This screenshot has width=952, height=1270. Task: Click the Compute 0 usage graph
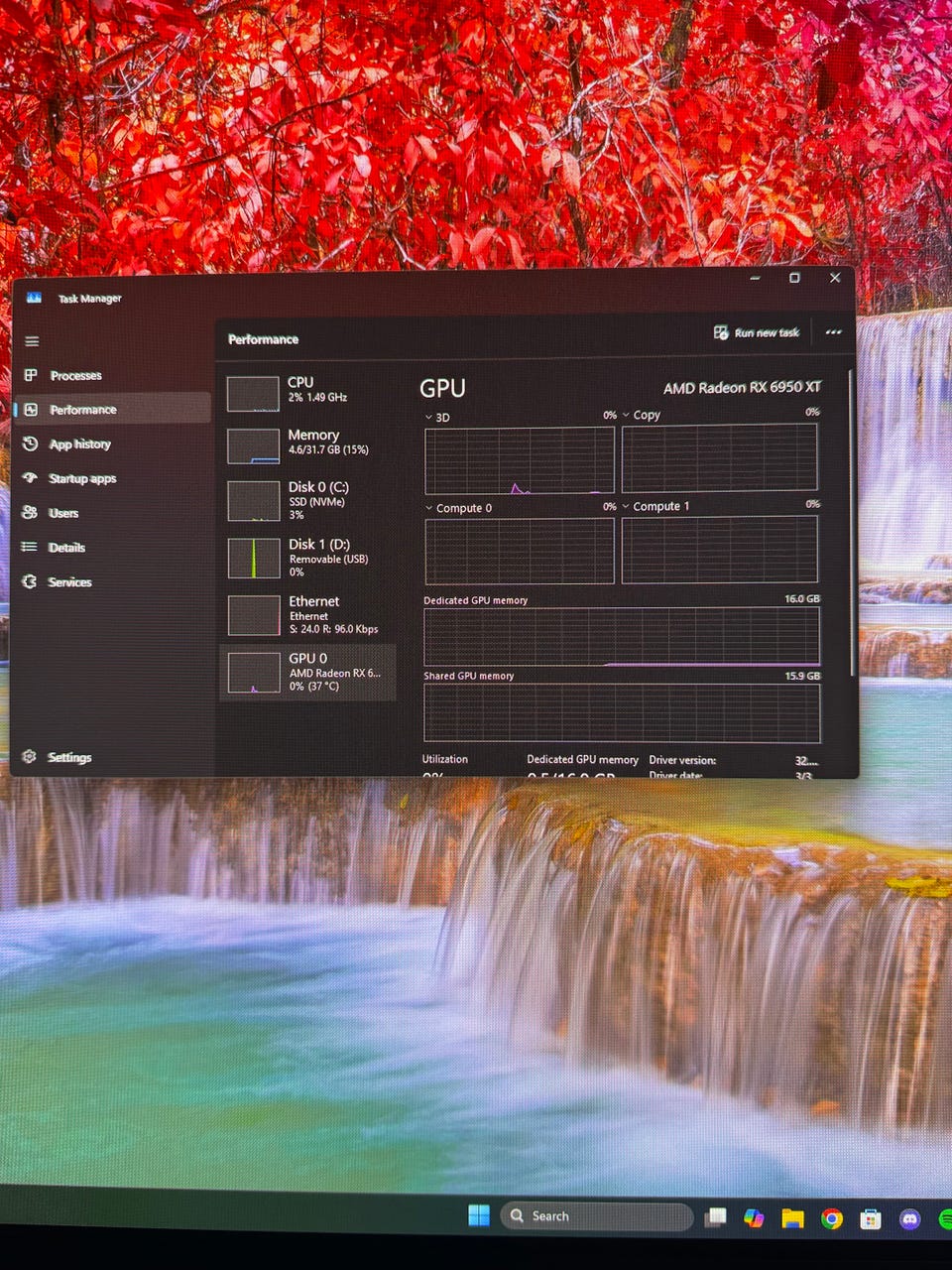pyautogui.click(x=520, y=551)
